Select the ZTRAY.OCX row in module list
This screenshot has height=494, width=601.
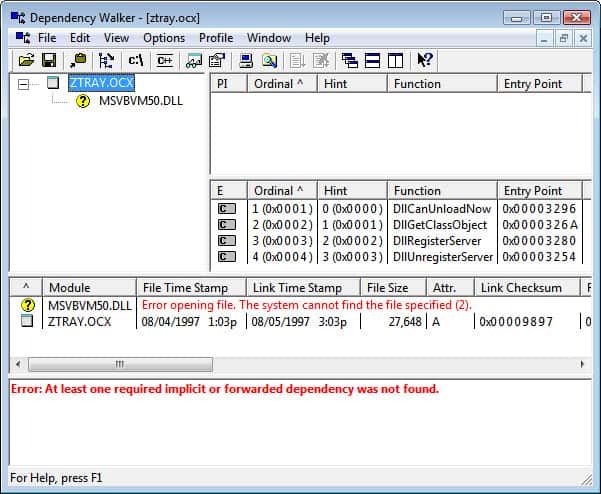coord(79,321)
